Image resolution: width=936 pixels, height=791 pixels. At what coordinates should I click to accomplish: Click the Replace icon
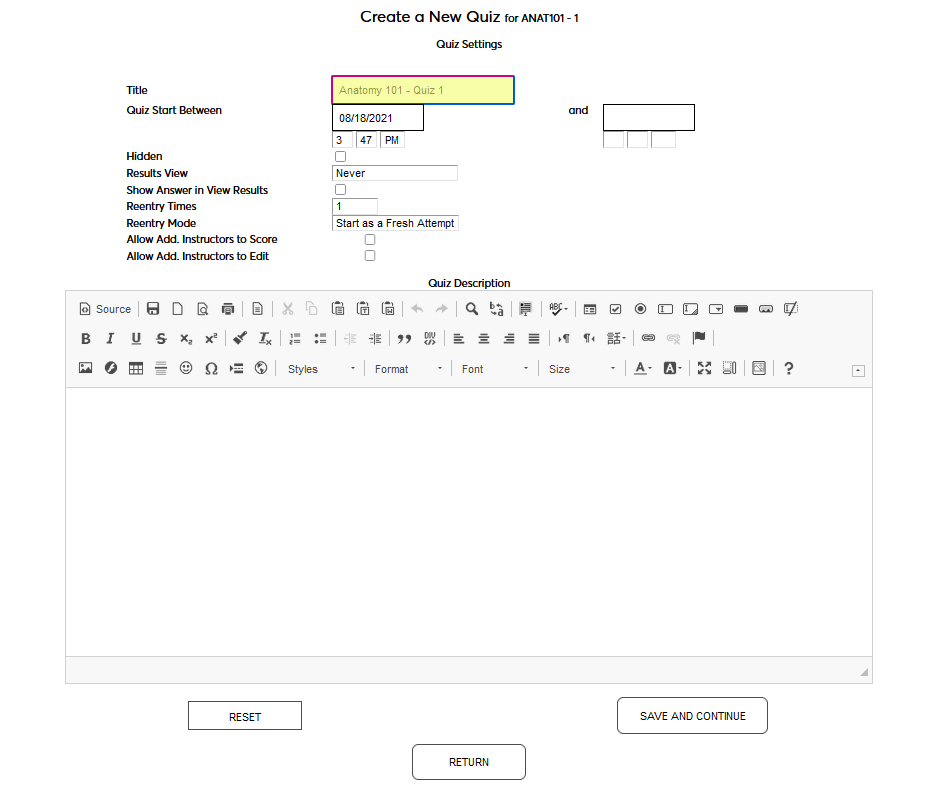(497, 309)
